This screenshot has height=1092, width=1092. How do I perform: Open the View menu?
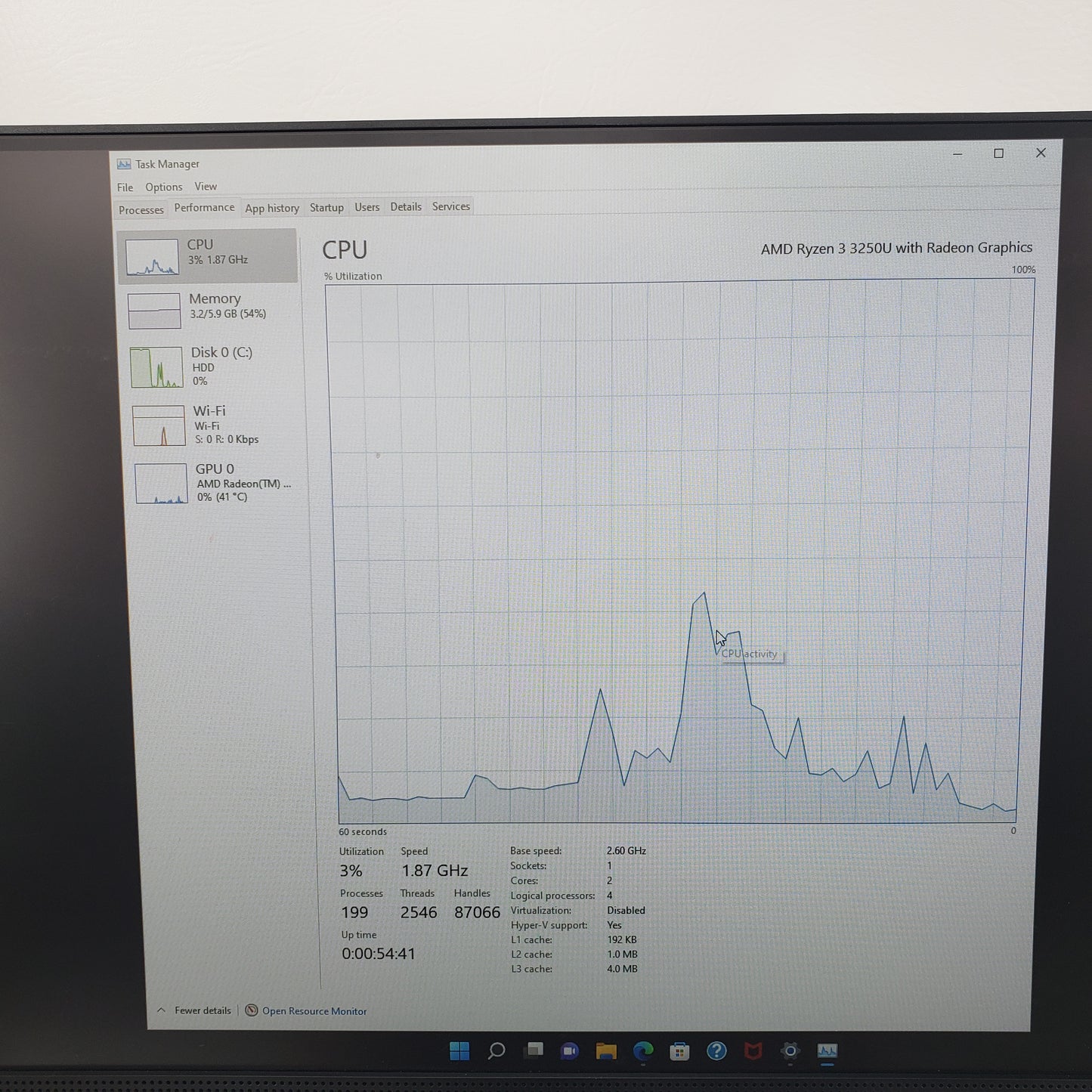(206, 186)
